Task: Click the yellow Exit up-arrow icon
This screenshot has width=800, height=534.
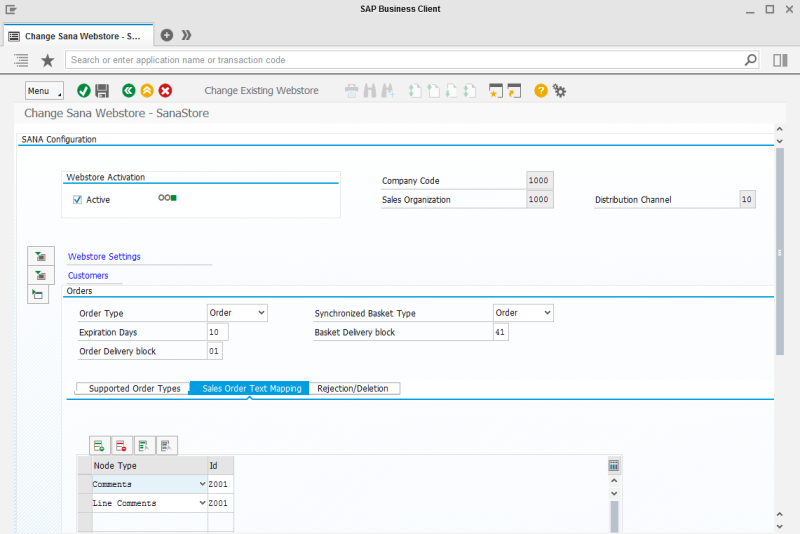Action: tap(147, 91)
